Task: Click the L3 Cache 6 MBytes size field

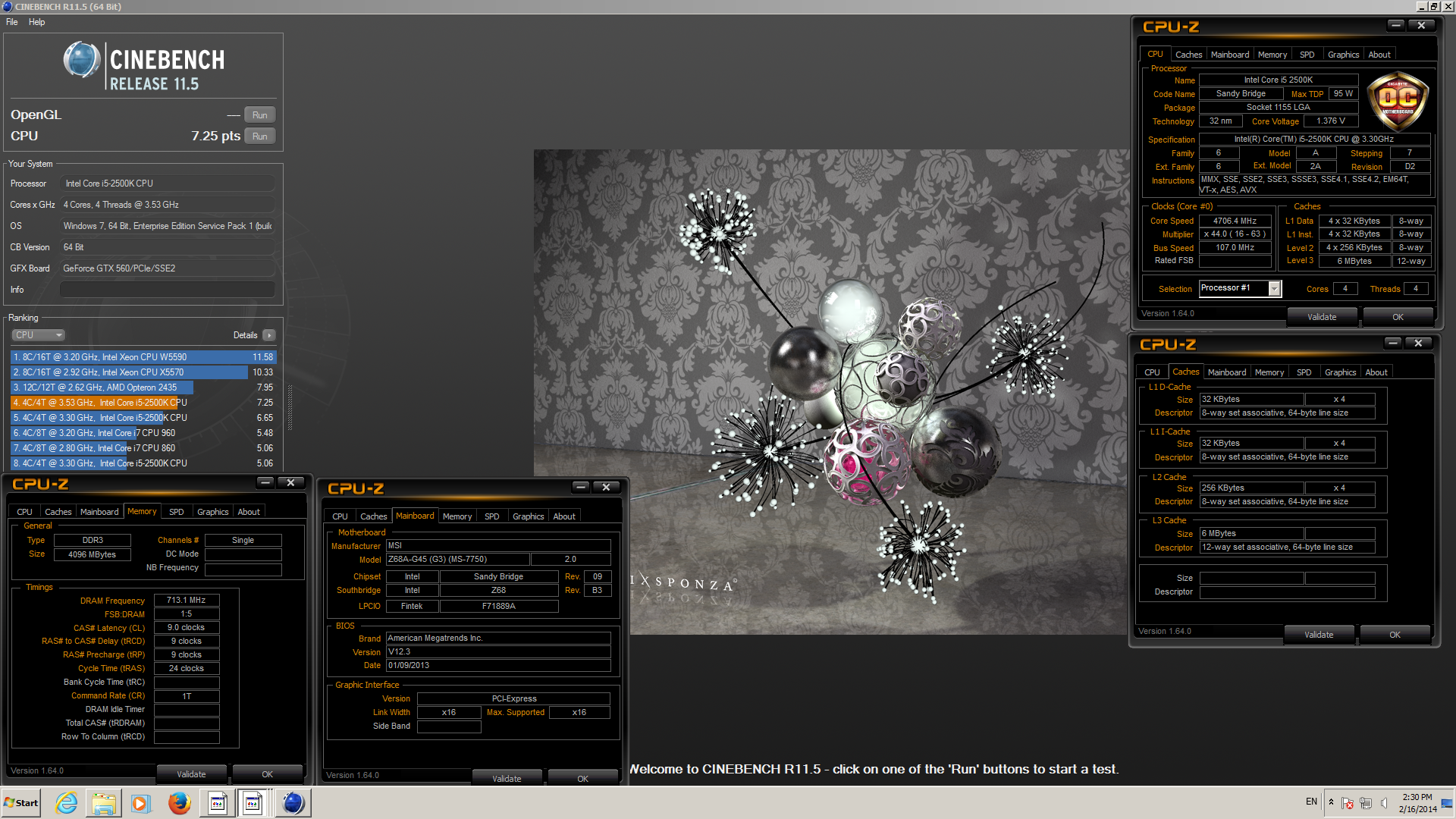Action: [1251, 534]
